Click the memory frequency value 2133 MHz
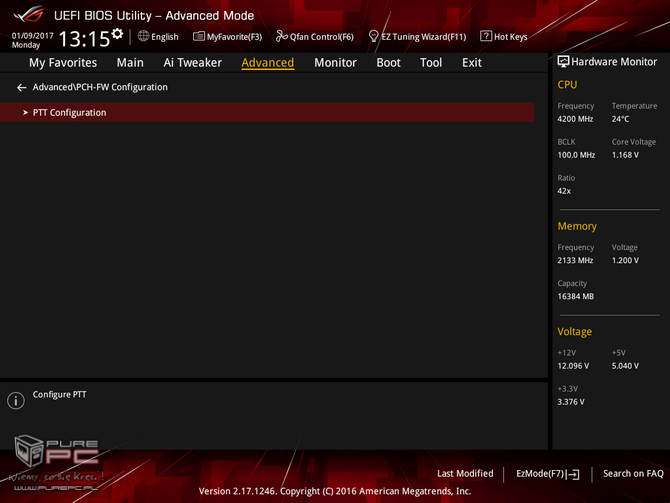Viewport: 670px width, 503px height. (575, 261)
